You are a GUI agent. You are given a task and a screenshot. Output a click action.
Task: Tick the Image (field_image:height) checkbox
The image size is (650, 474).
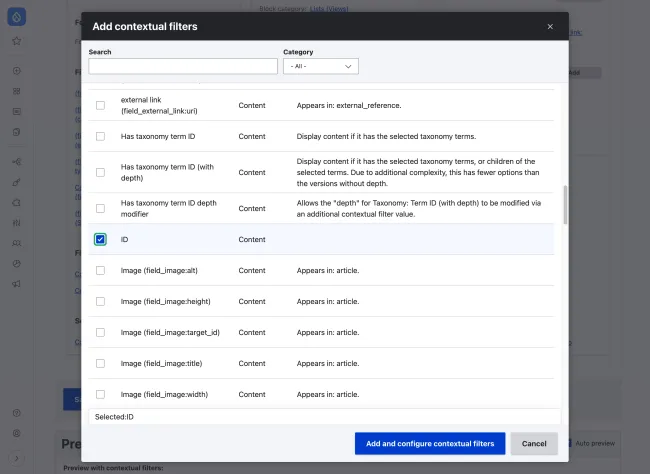[x=100, y=301]
